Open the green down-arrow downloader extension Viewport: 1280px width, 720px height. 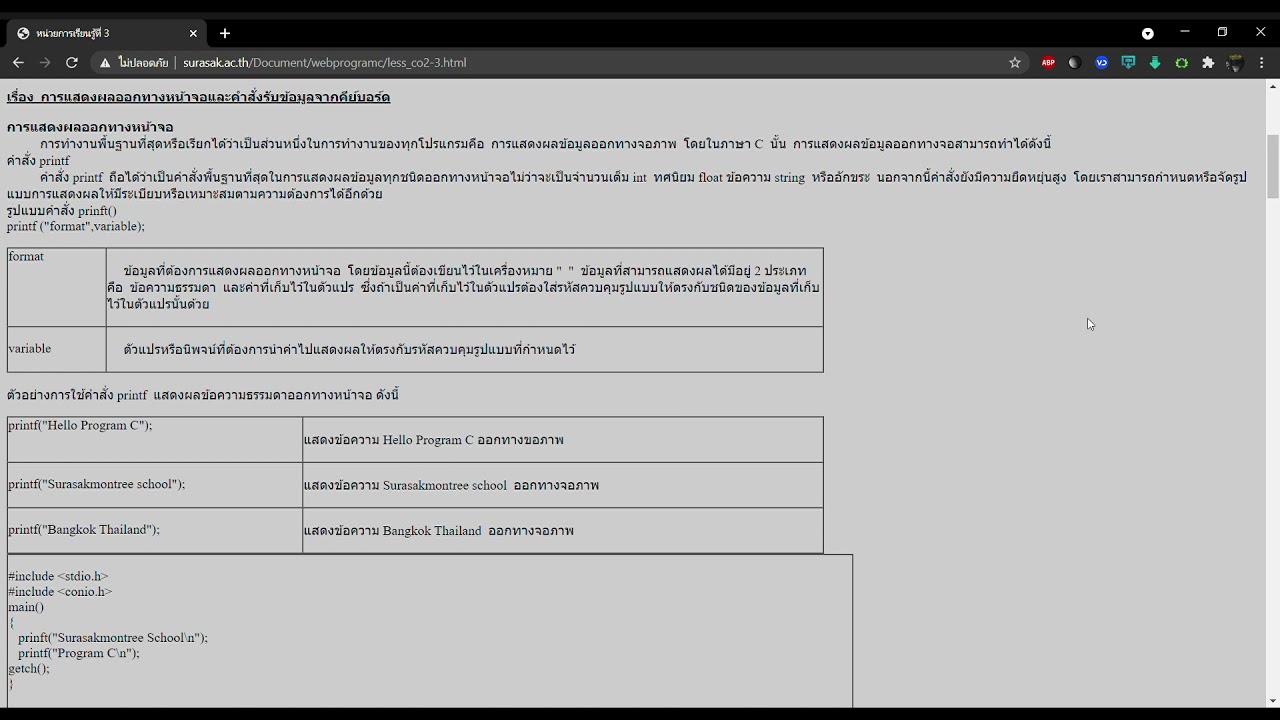point(1155,62)
